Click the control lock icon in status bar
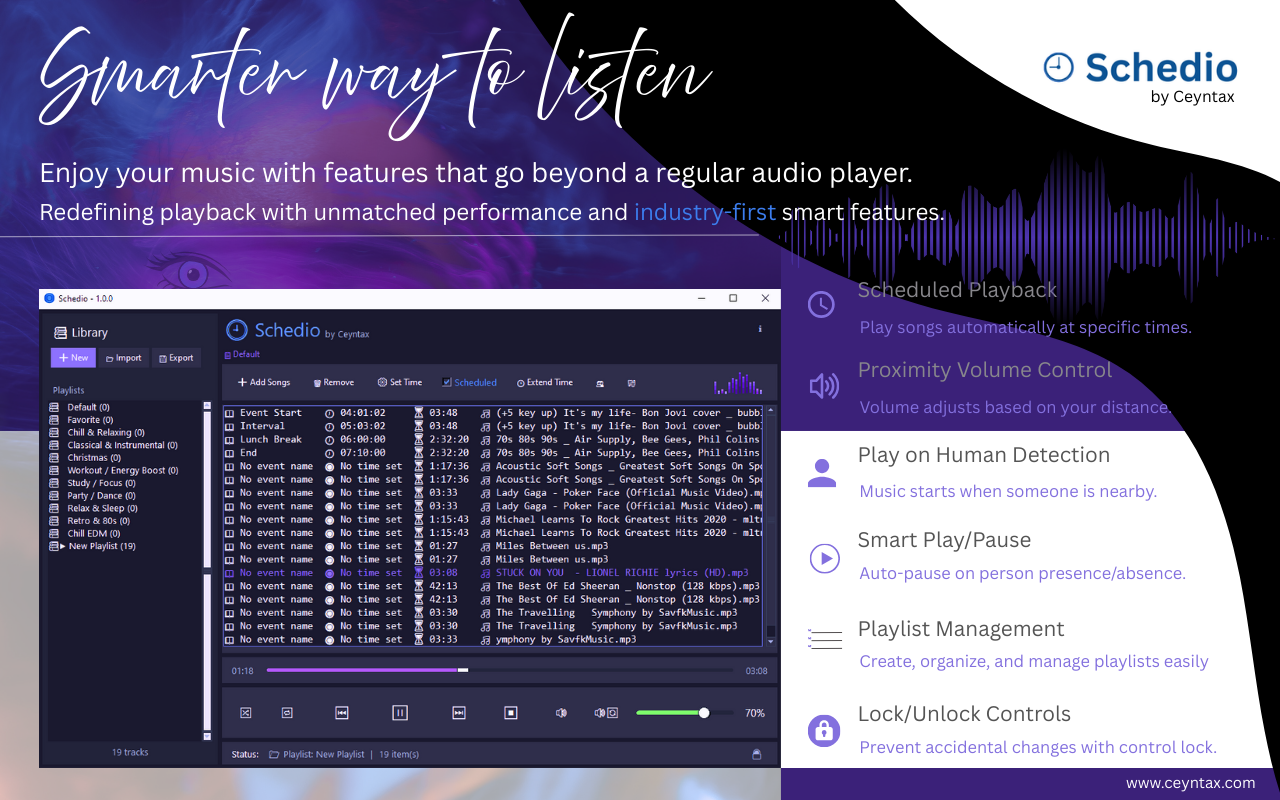 [x=757, y=754]
